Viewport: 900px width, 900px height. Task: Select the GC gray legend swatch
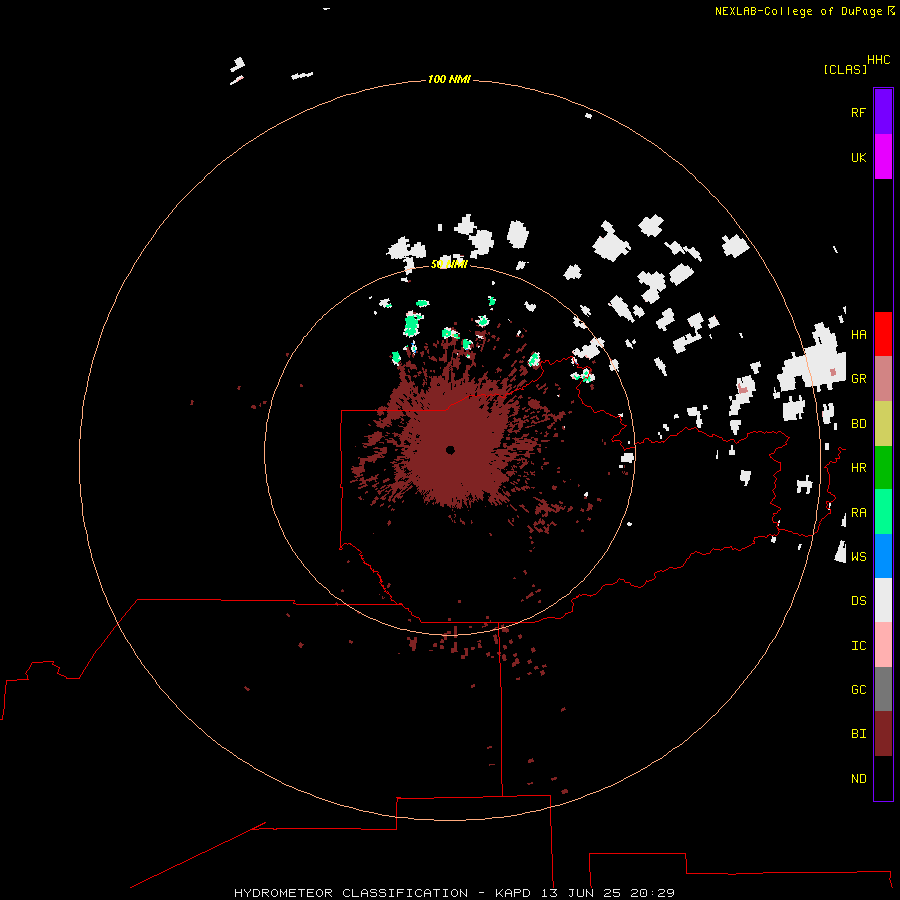coord(883,689)
